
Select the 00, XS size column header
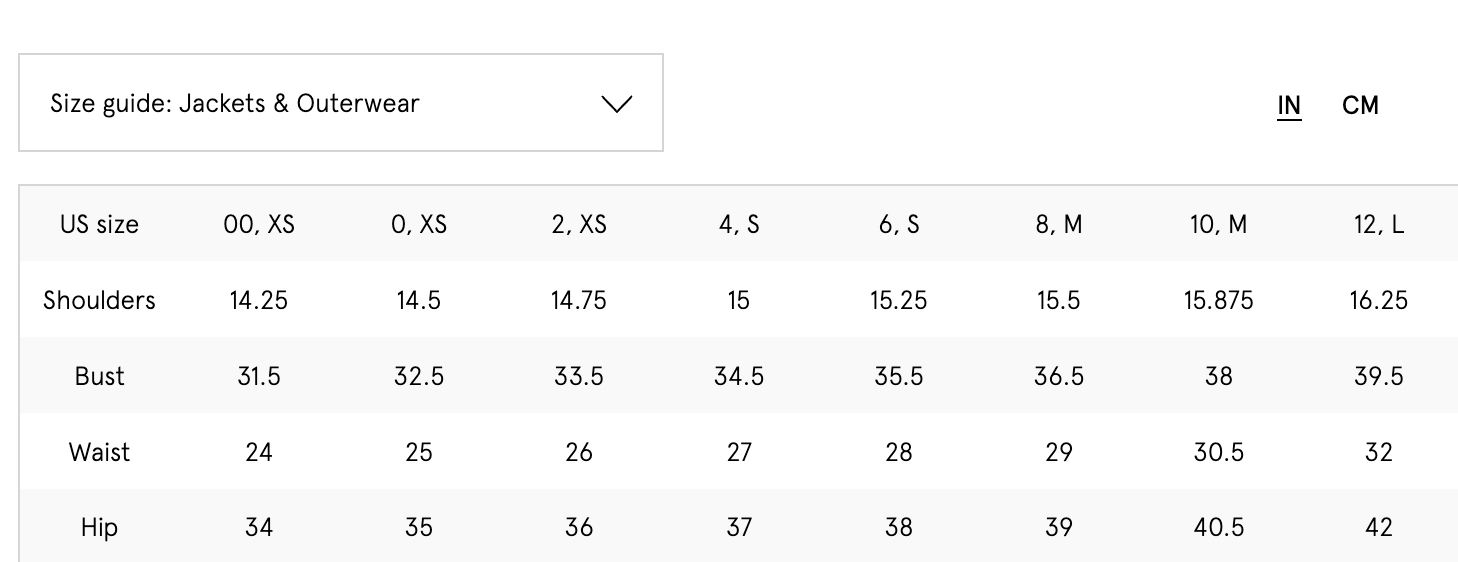tap(259, 224)
